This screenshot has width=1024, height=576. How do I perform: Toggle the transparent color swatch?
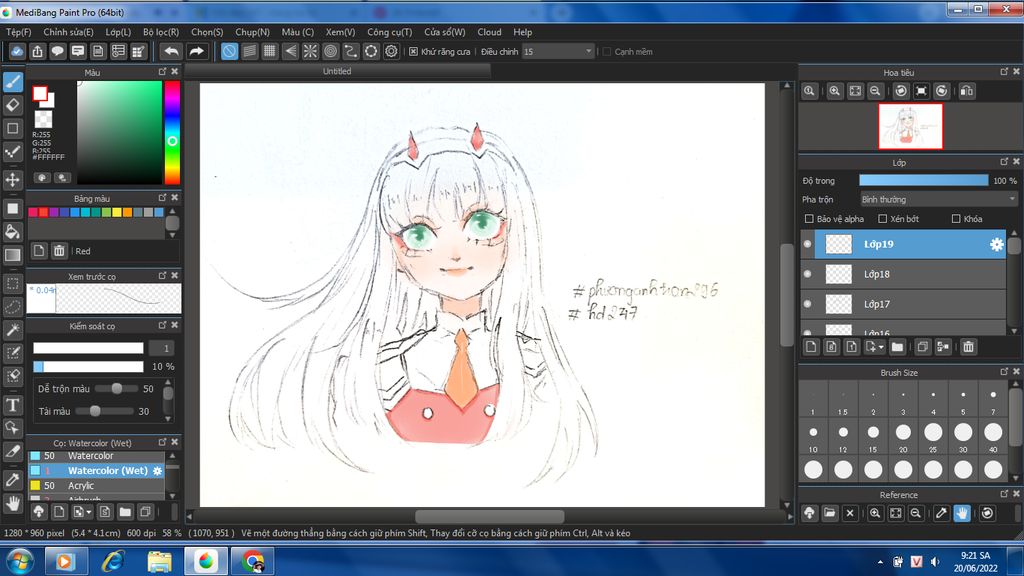pos(43,119)
